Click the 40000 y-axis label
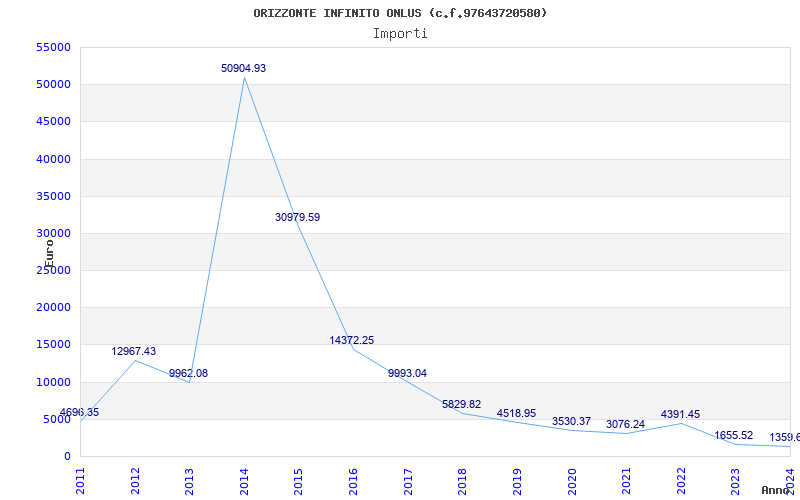The height and width of the screenshot is (500, 800). coord(53,159)
